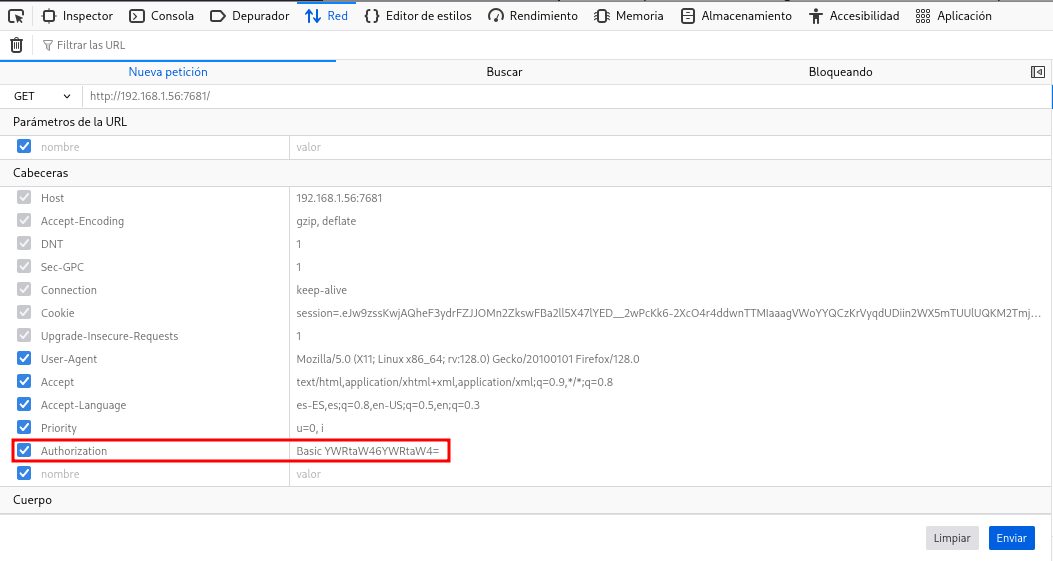
Task: Collapse the Cabeceras section
Action: [x=40, y=173]
